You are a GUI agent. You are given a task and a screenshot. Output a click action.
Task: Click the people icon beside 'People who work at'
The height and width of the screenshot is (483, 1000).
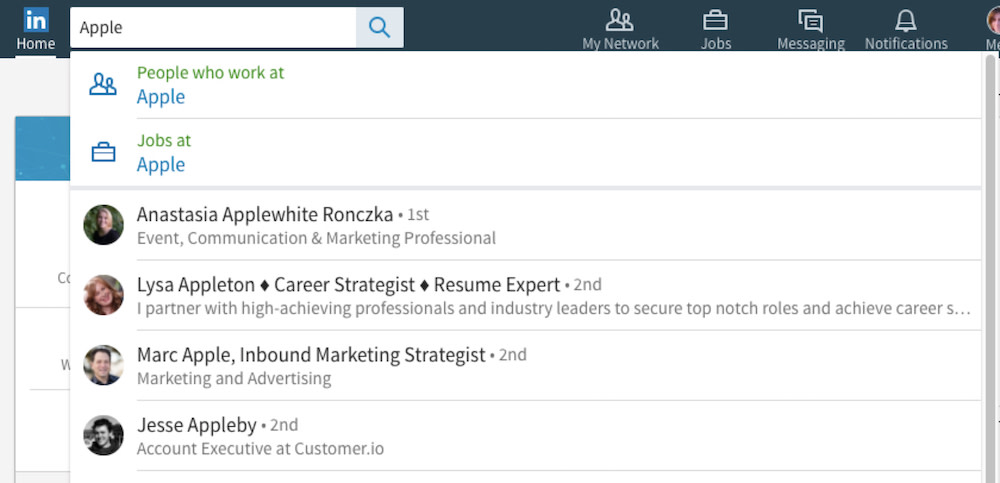pos(103,85)
